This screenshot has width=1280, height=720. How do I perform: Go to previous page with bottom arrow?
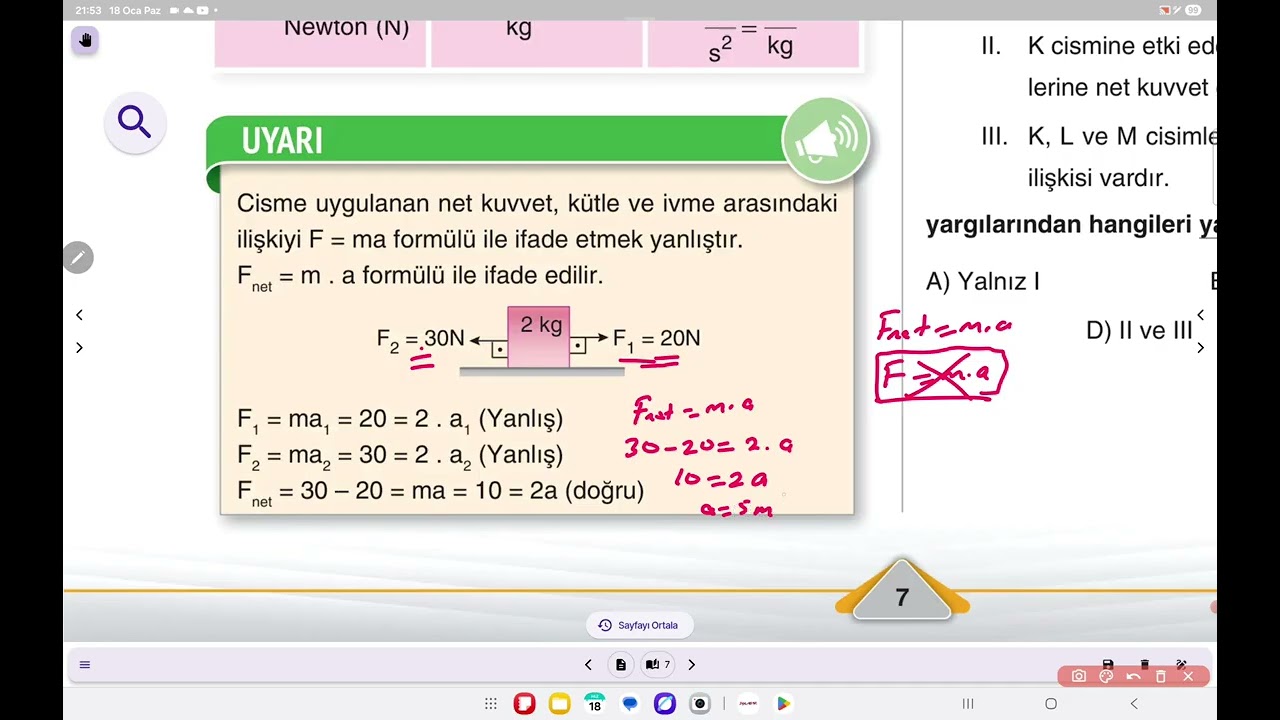[x=588, y=665]
